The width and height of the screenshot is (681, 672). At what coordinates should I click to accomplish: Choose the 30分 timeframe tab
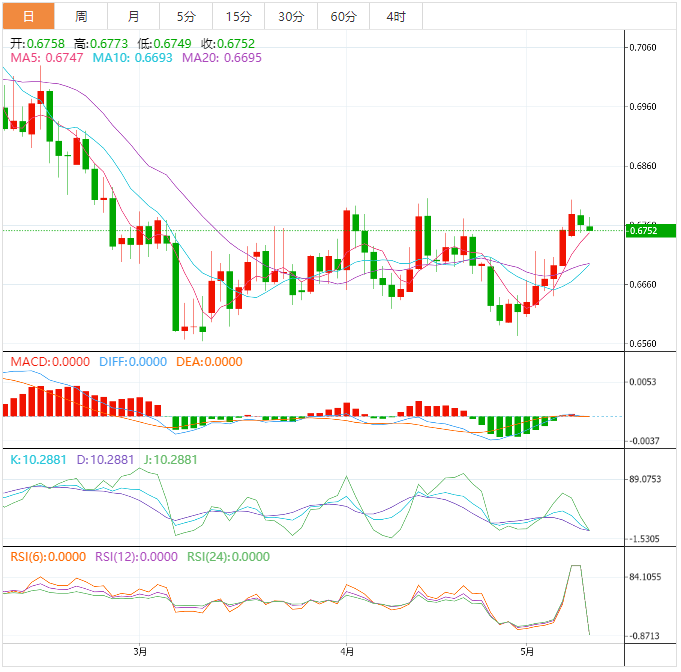pyautogui.click(x=291, y=16)
